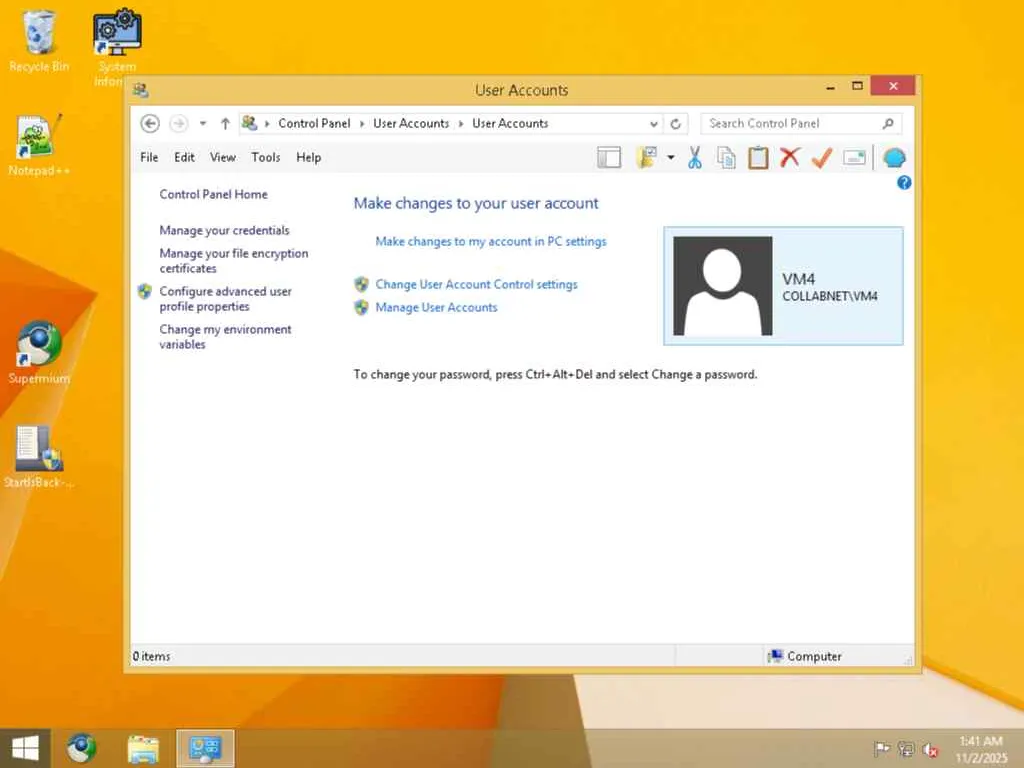
Task: Open the Tools menu
Action: click(266, 157)
